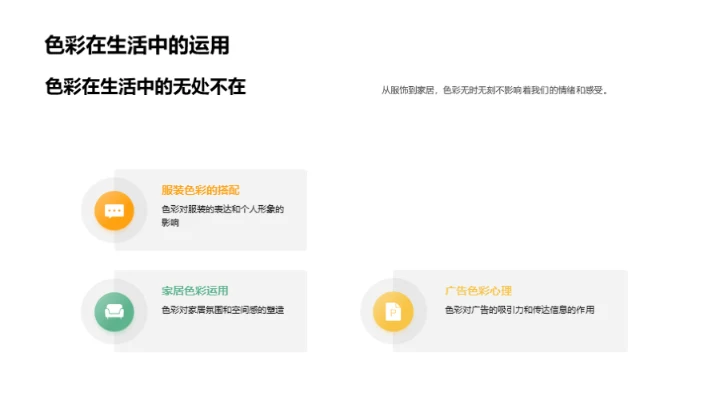Click the text 色彩对服装的表达和个人形象的影响

tap(223, 216)
